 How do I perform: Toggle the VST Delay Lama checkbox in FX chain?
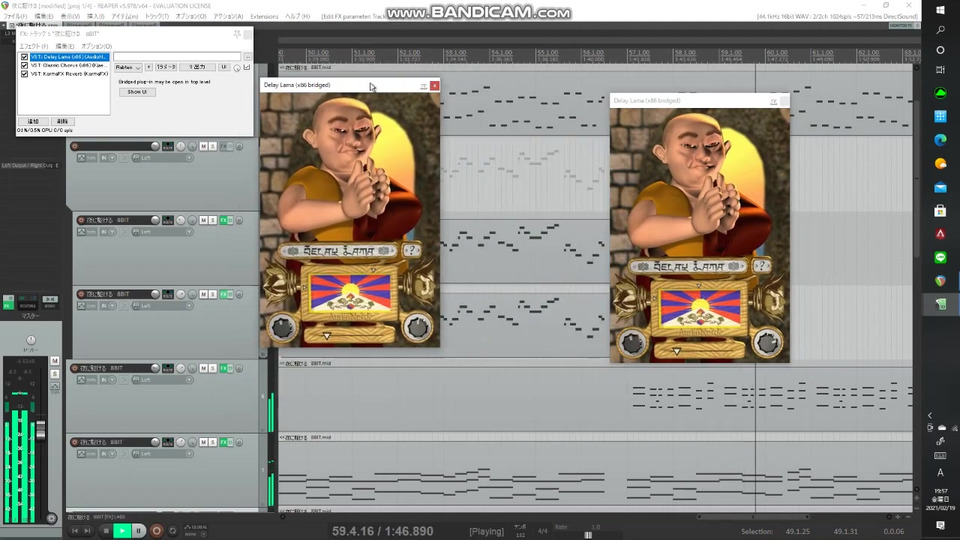(x=24, y=57)
